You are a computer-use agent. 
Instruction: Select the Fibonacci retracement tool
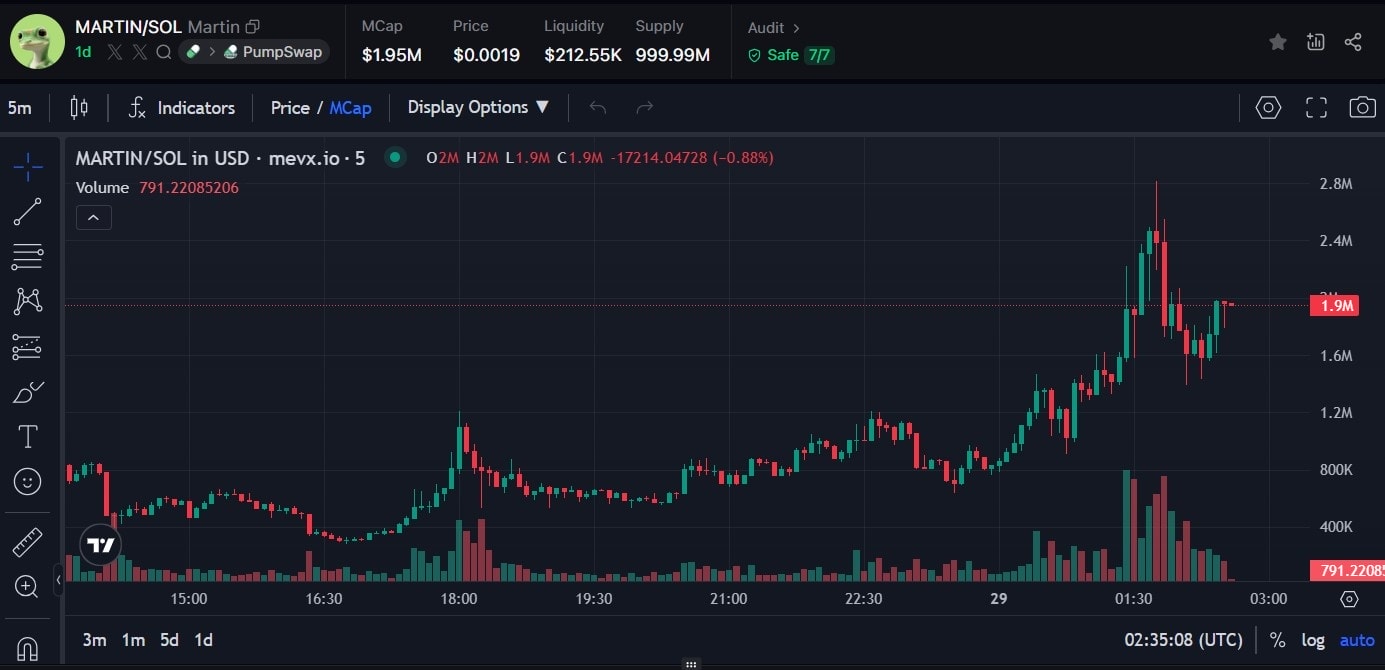click(x=28, y=257)
